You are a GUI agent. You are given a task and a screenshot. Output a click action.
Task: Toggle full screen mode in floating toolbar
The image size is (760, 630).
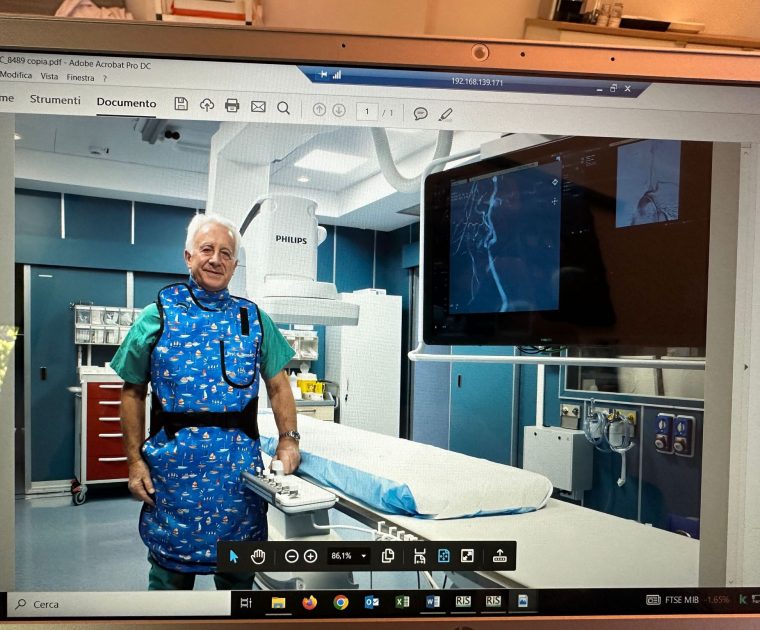pos(467,556)
